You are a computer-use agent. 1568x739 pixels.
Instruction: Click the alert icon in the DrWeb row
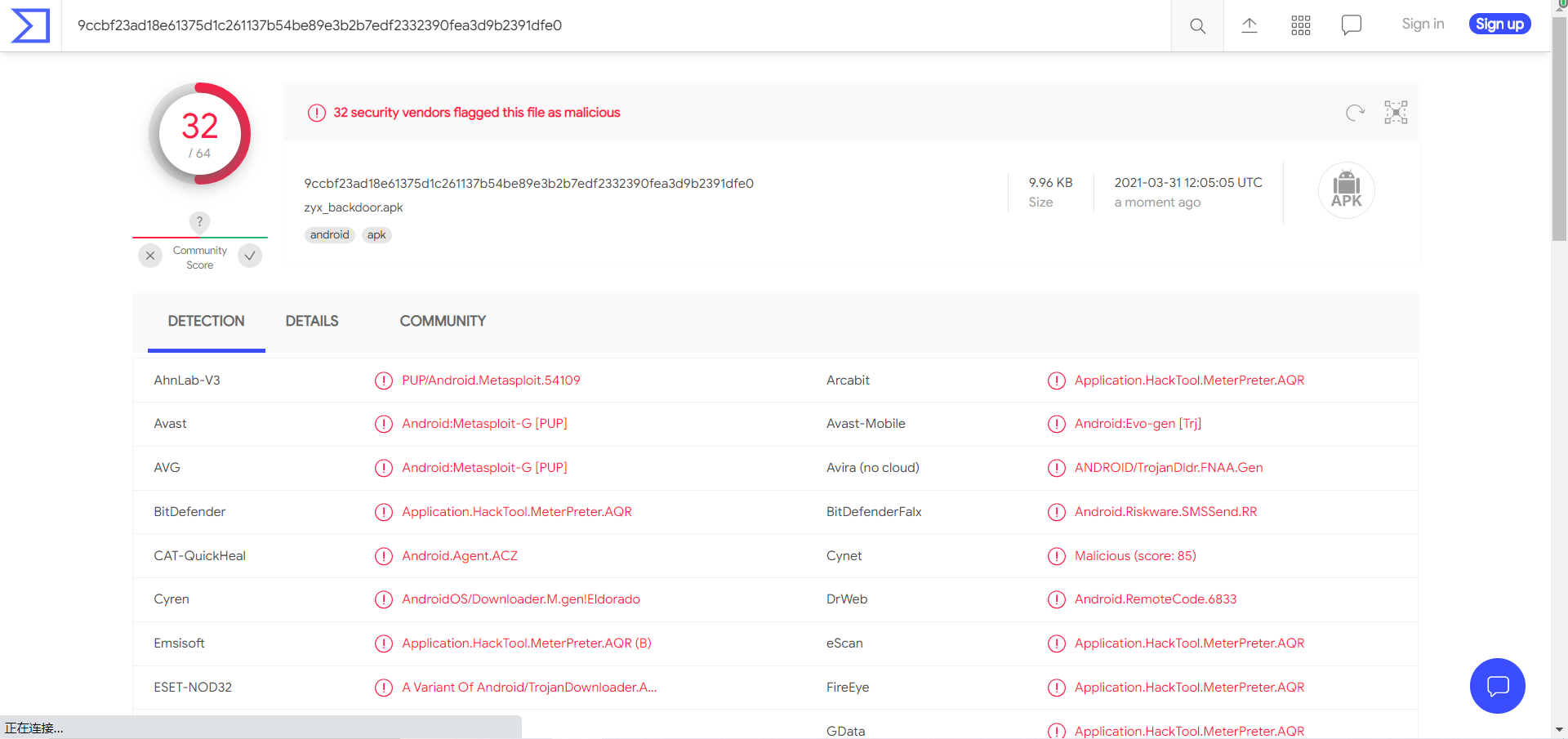[1057, 599]
